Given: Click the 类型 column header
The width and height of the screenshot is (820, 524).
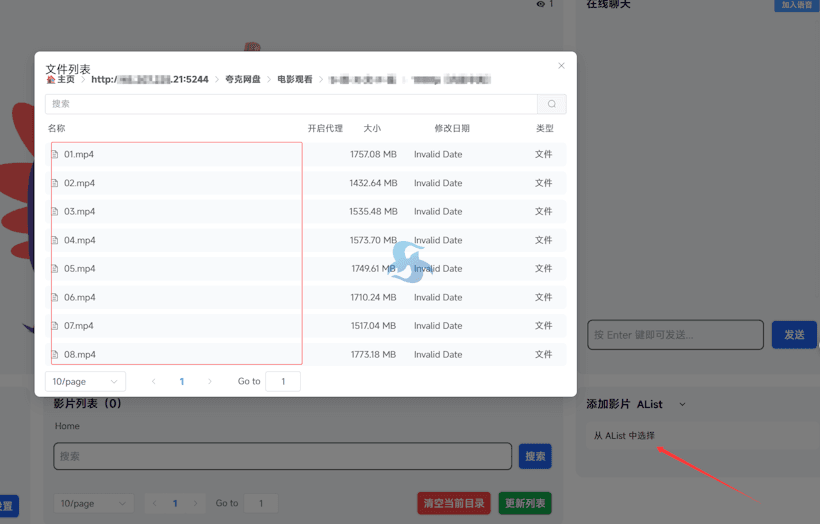Looking at the screenshot, I should point(544,128).
